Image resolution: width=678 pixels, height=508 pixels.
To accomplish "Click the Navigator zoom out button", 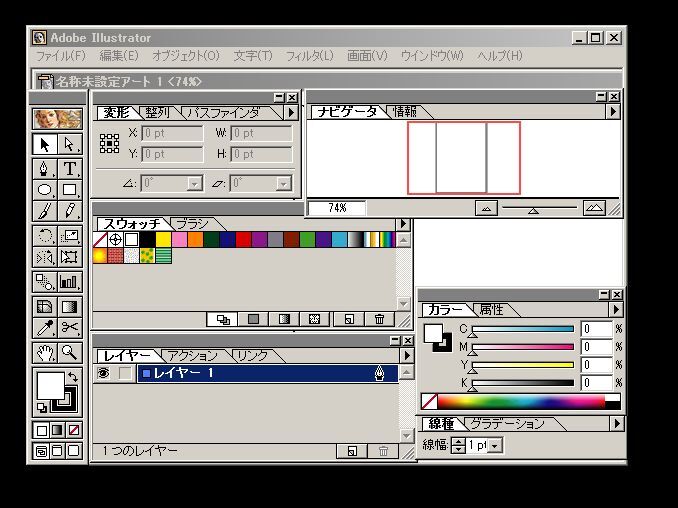I will click(486, 208).
